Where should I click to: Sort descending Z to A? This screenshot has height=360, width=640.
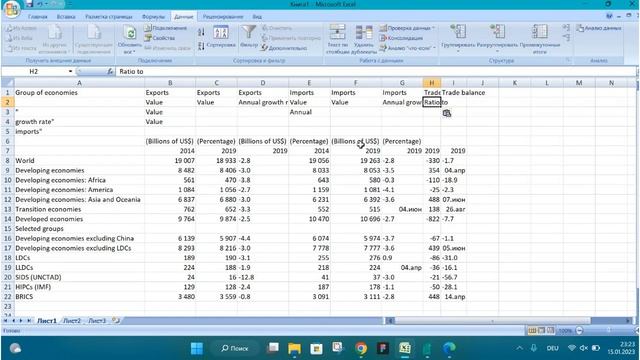pos(201,46)
